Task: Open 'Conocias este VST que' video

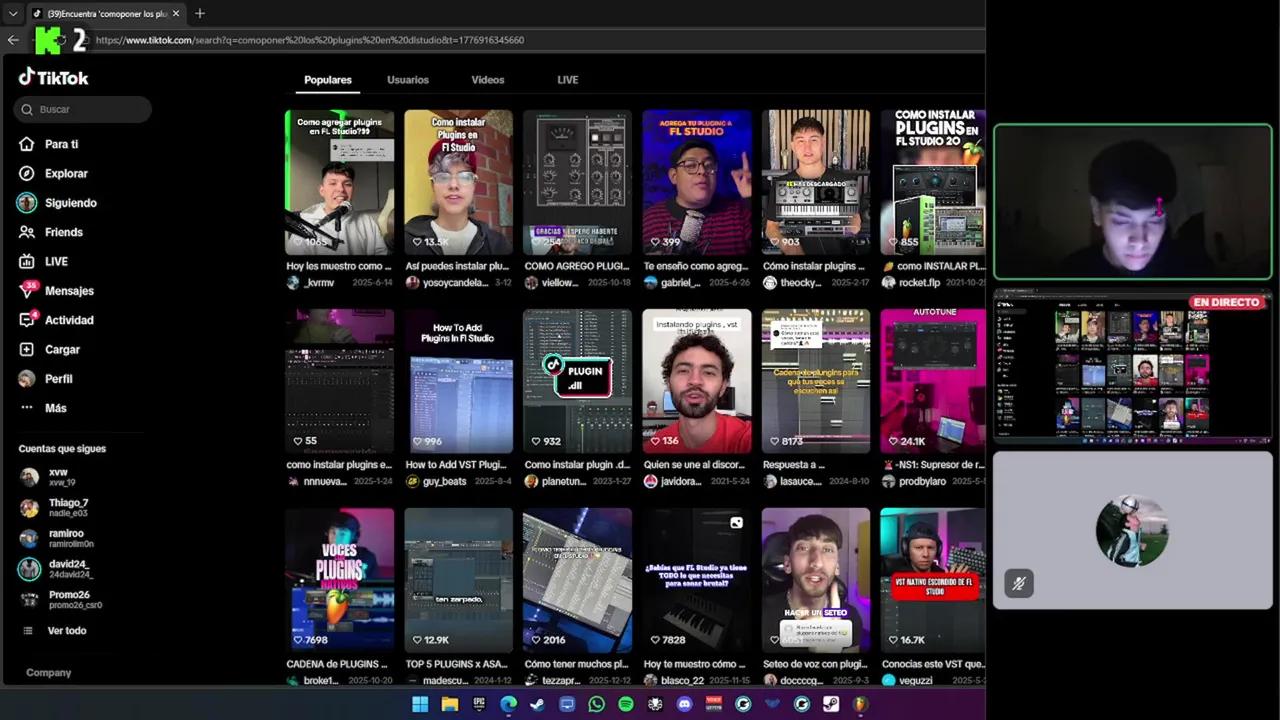Action: (x=932, y=580)
